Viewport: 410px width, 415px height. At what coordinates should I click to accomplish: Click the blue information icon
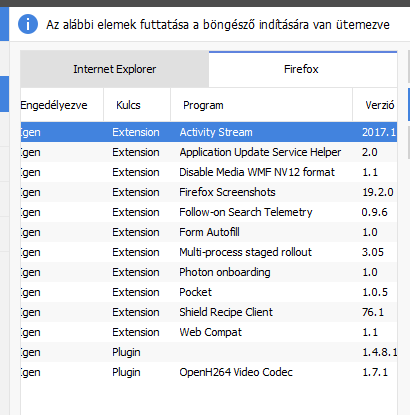(28, 24)
